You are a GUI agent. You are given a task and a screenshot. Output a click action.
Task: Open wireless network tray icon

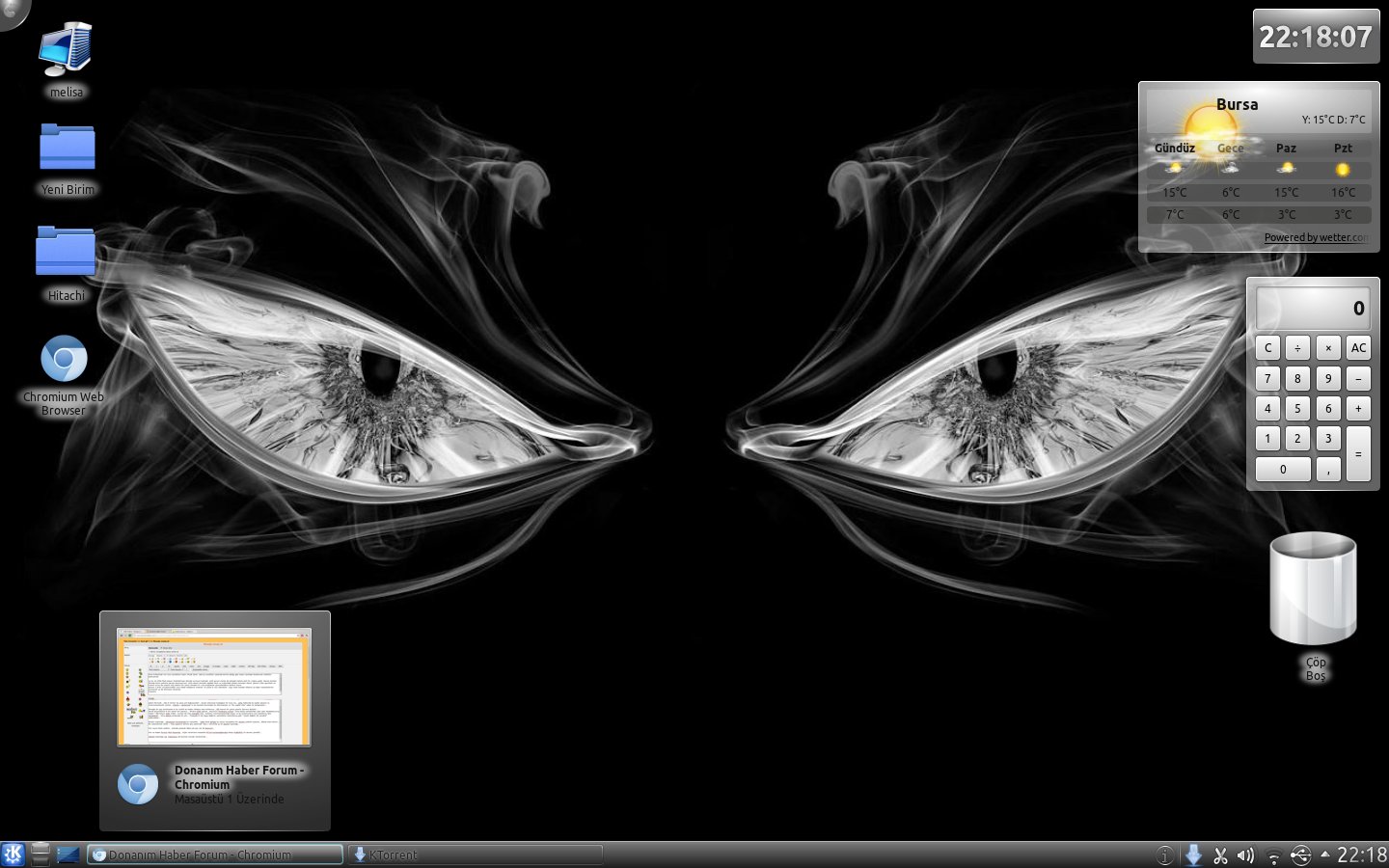pyautogui.click(x=1273, y=855)
